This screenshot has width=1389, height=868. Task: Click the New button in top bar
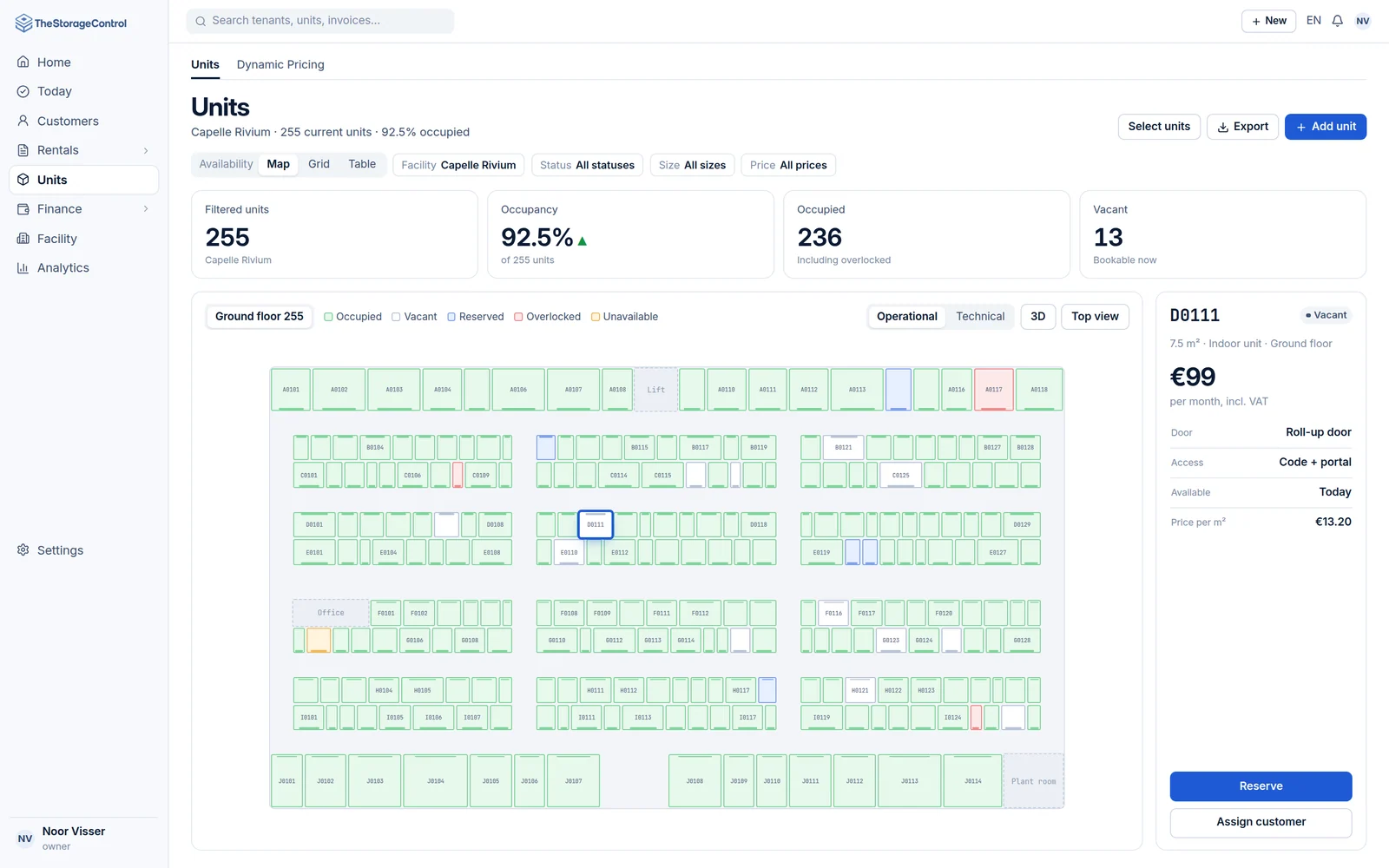1268,21
